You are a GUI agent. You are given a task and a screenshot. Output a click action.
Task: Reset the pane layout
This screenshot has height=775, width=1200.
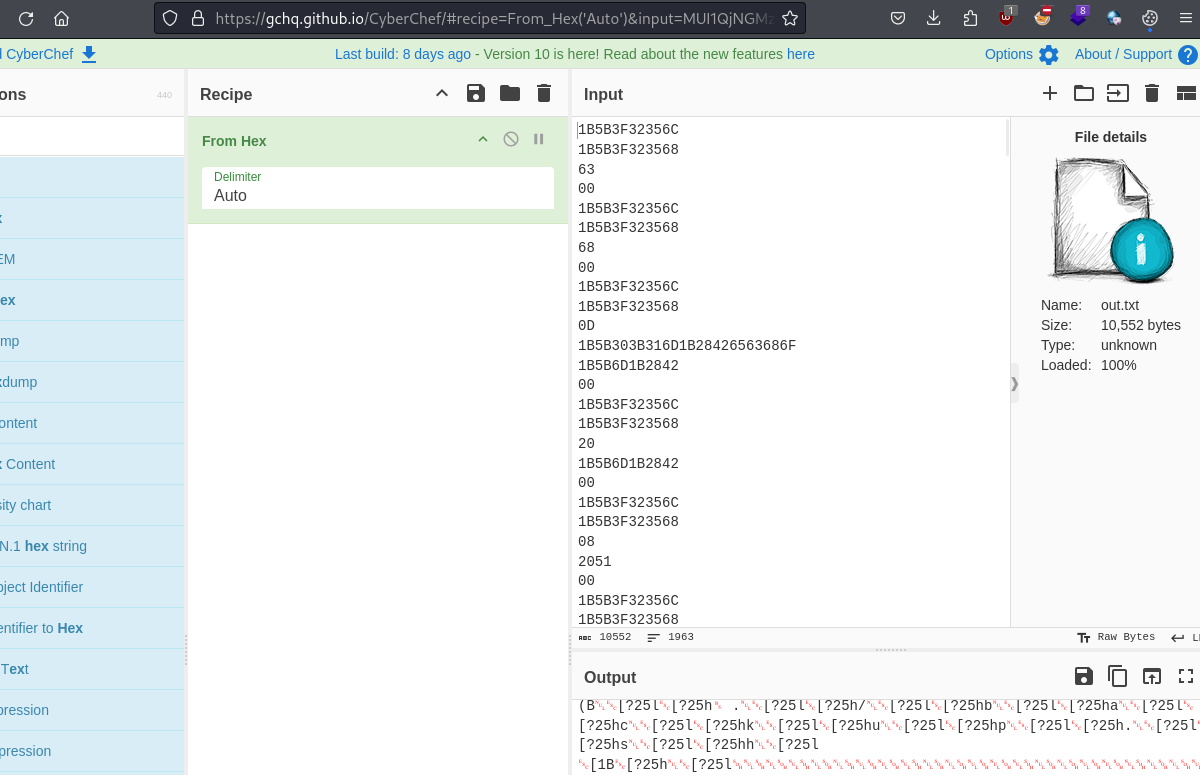(1186, 93)
